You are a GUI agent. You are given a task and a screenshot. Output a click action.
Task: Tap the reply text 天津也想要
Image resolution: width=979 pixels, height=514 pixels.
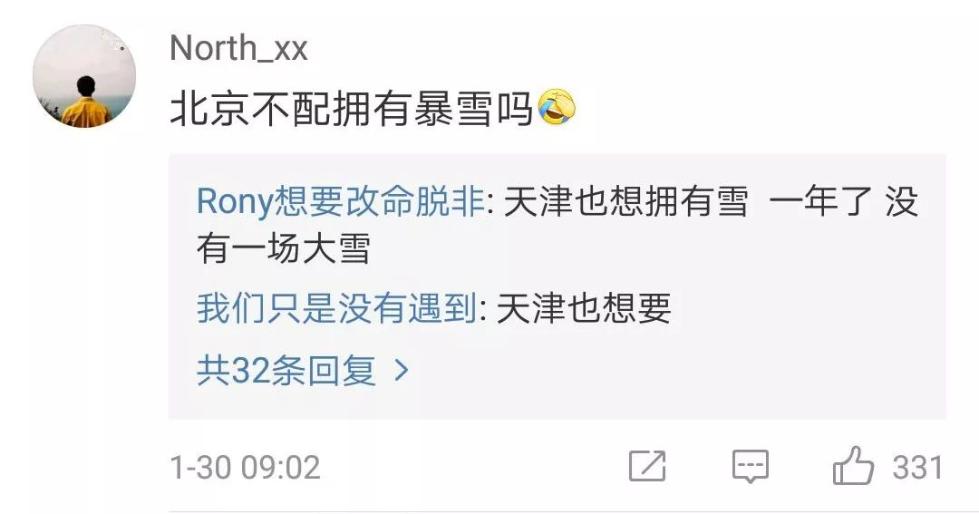coord(584,309)
